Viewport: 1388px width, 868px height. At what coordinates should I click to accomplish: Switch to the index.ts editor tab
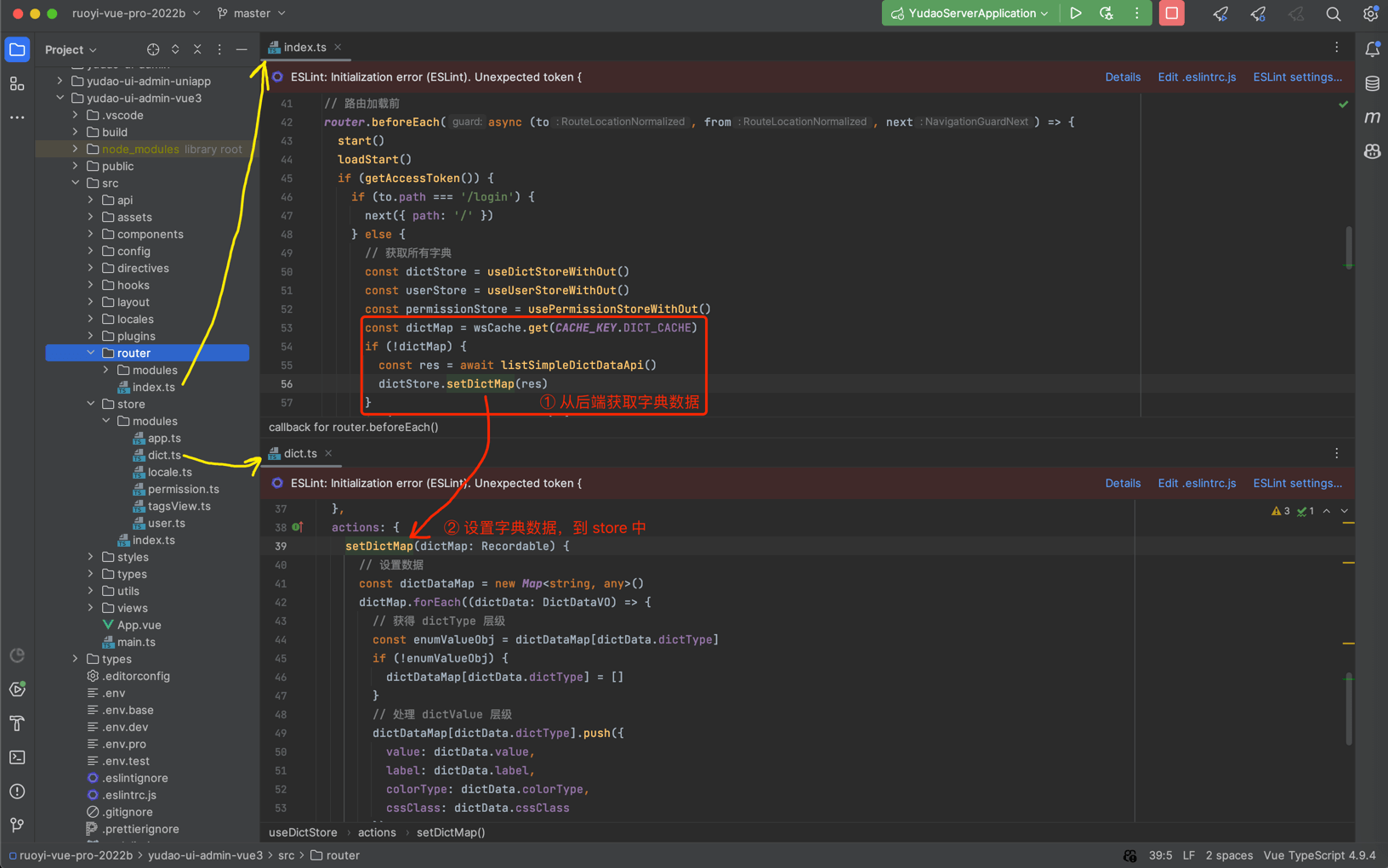(304, 48)
